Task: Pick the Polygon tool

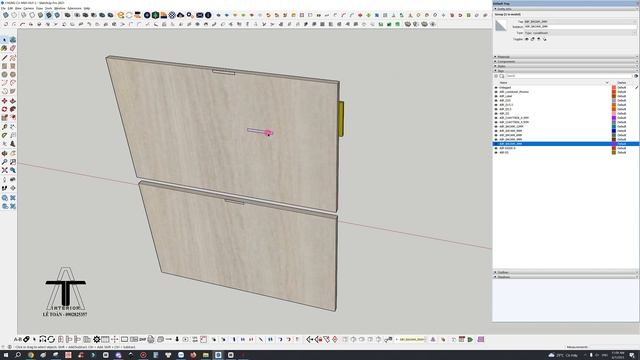Action: click(x=13, y=75)
